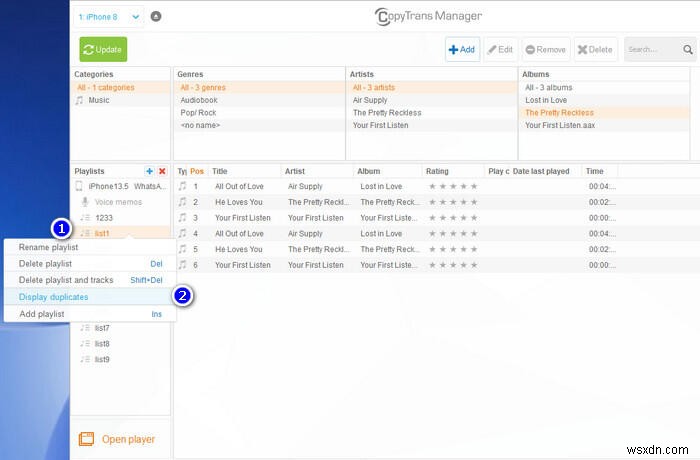Select Air Supply in Artists list
This screenshot has width=700, height=460.
point(432,100)
